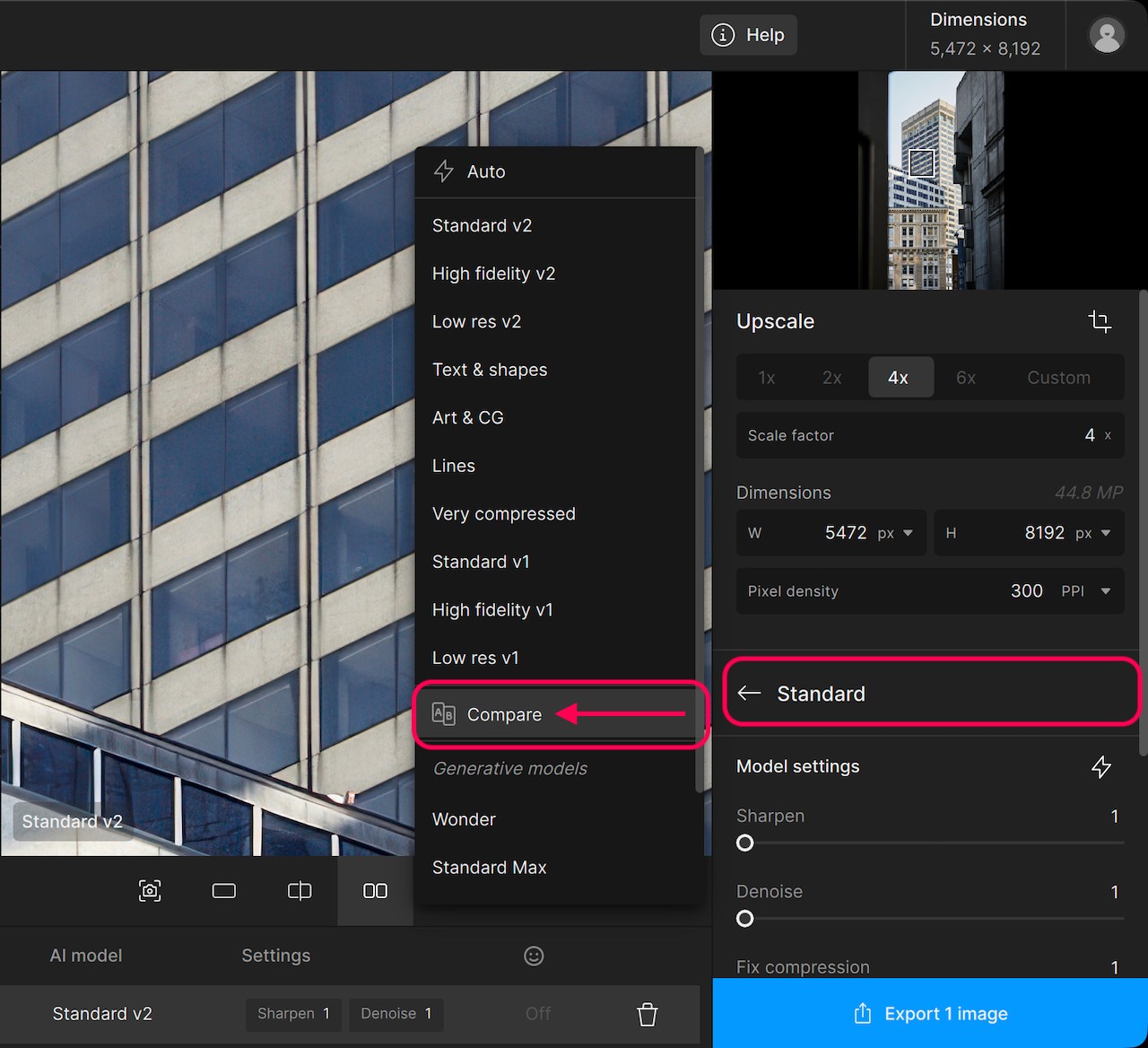Viewport: 1148px width, 1048px height.
Task: Click the smiley face rating icon
Action: (x=534, y=956)
